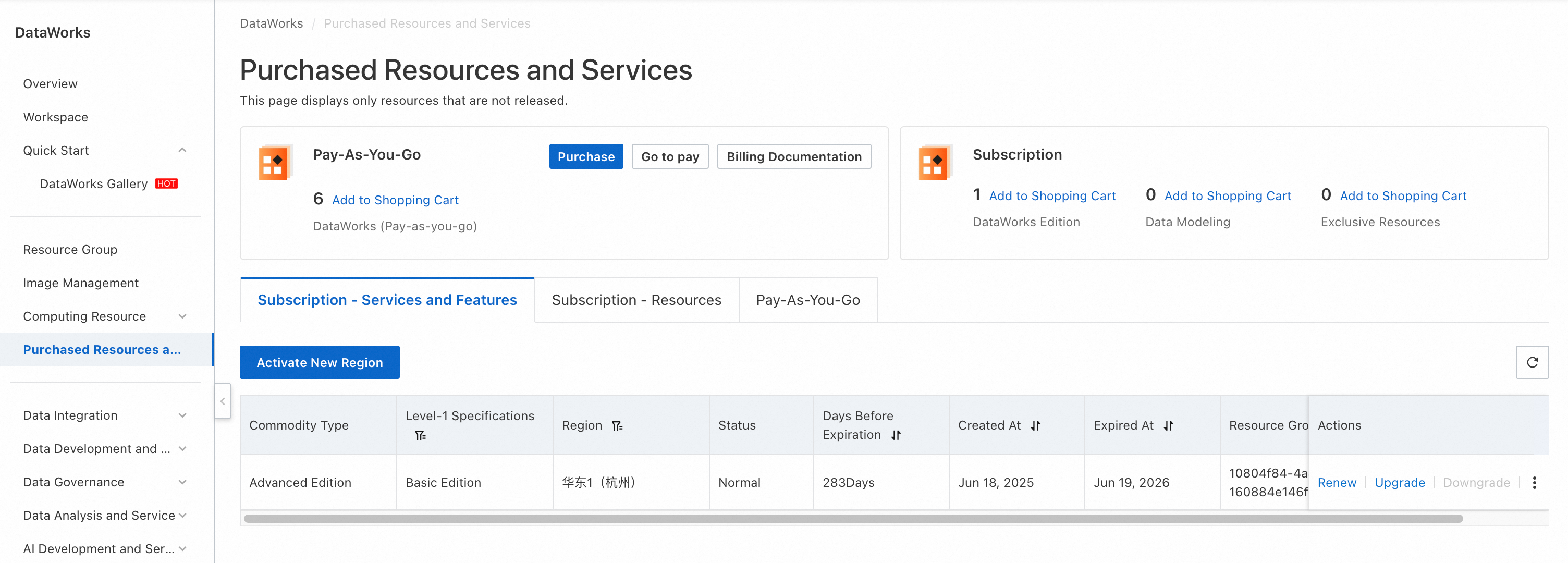The image size is (1568, 563).
Task: Click the Renew link for Advanced Edition
Action: (1336, 483)
